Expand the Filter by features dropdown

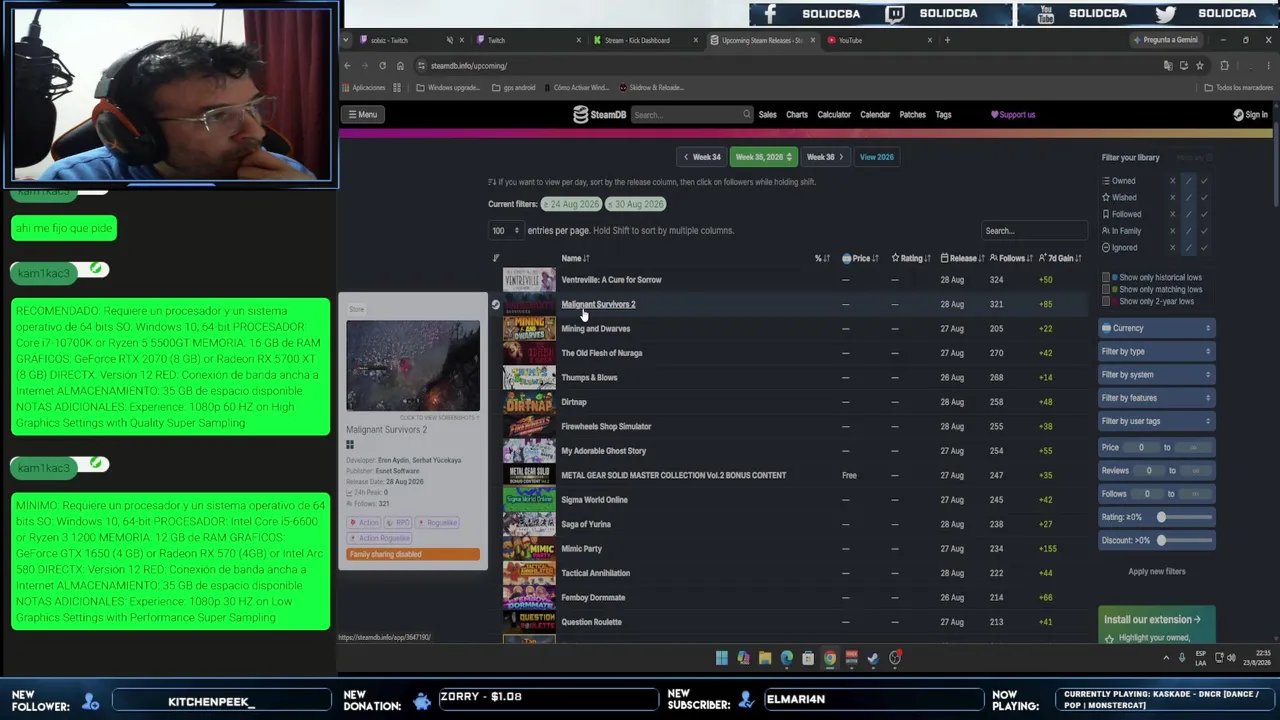click(x=1156, y=398)
